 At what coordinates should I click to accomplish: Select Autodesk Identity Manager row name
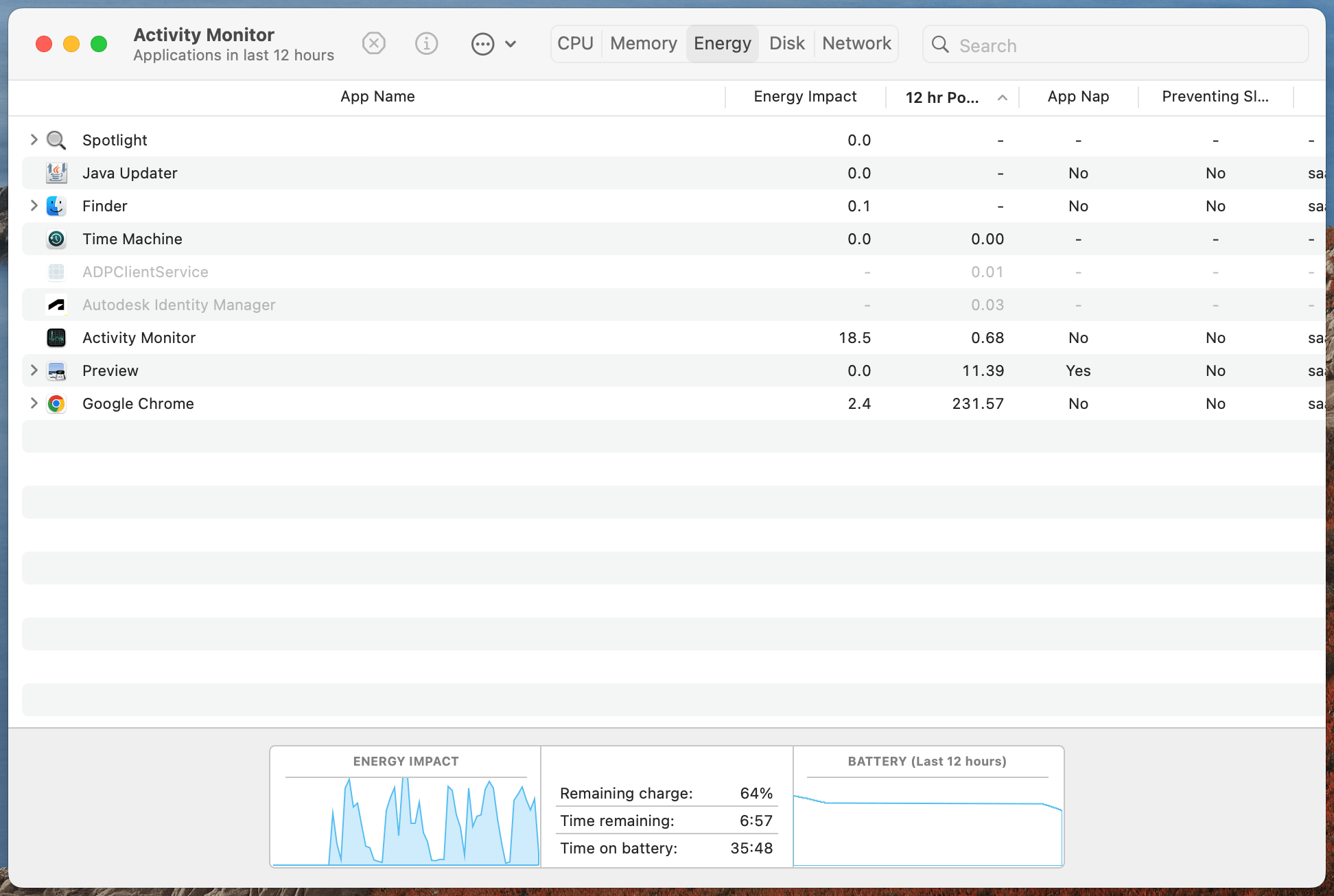[x=178, y=305]
